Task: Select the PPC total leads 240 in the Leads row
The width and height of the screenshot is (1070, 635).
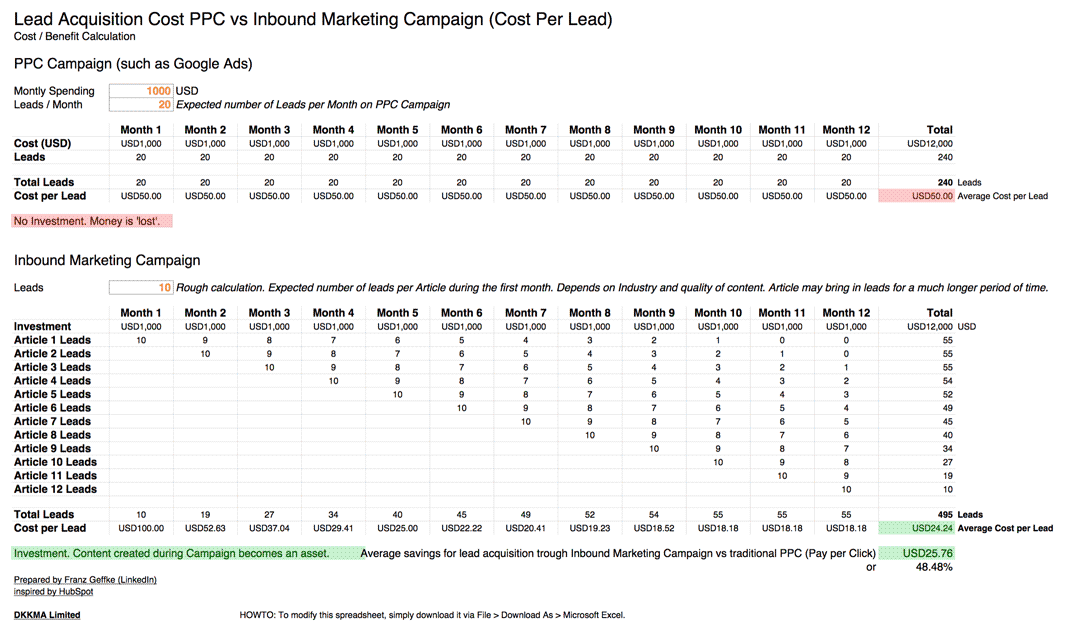Action: (x=945, y=158)
